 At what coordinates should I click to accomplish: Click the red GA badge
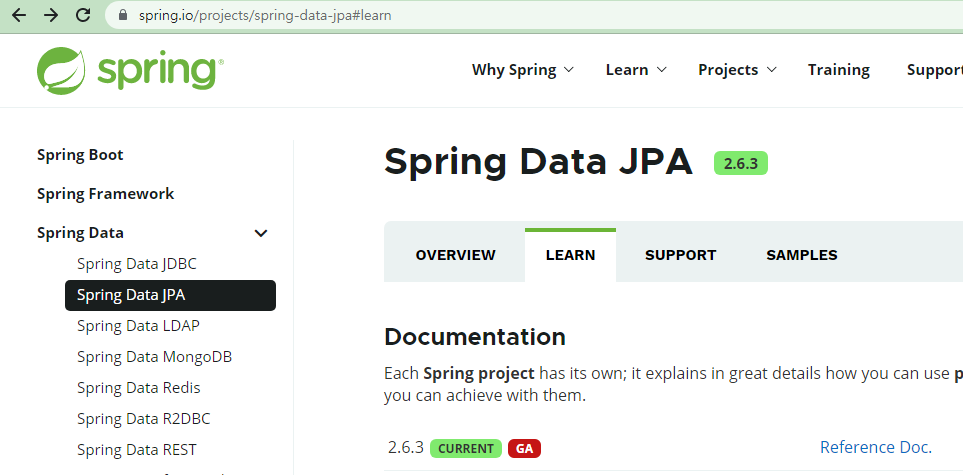point(524,449)
